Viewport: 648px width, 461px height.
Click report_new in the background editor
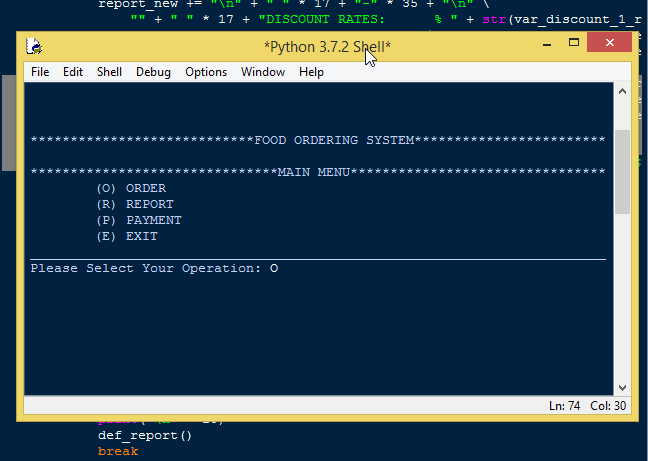pos(138,4)
